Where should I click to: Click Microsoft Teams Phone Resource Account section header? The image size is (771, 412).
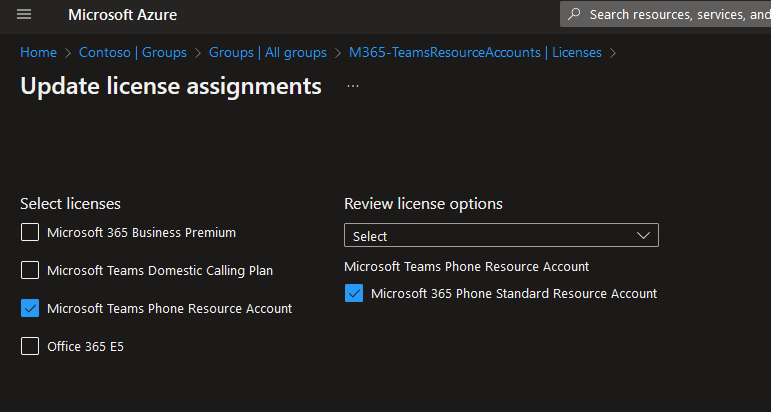click(x=466, y=266)
